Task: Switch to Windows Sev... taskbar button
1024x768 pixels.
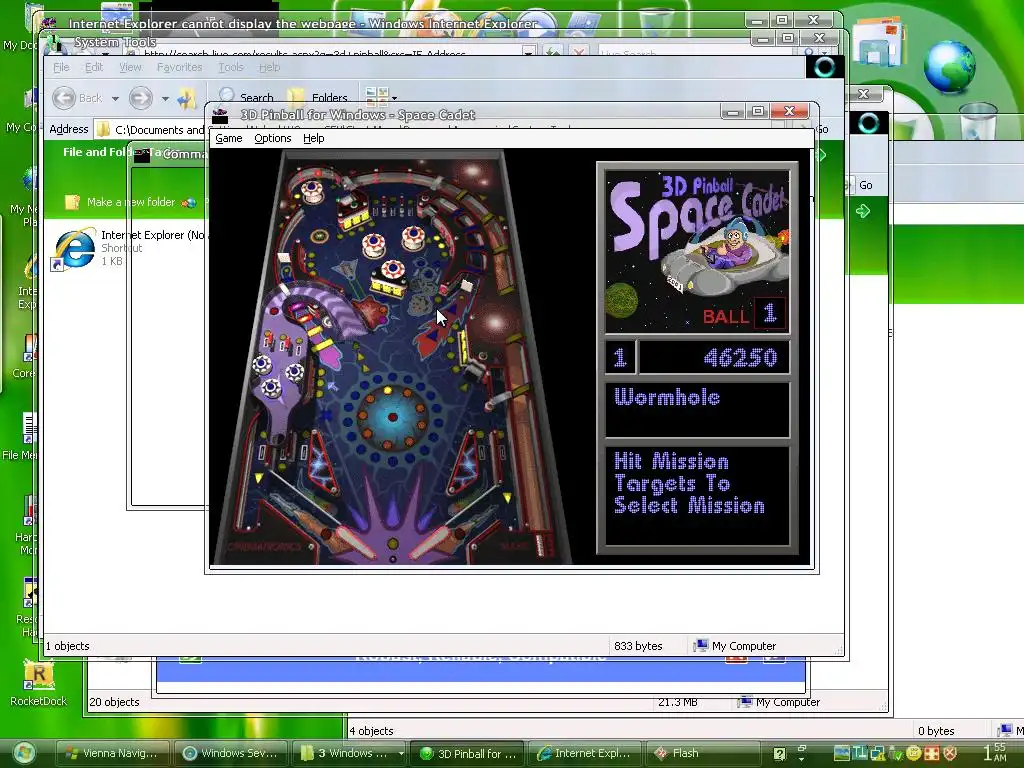Action: click(231, 754)
